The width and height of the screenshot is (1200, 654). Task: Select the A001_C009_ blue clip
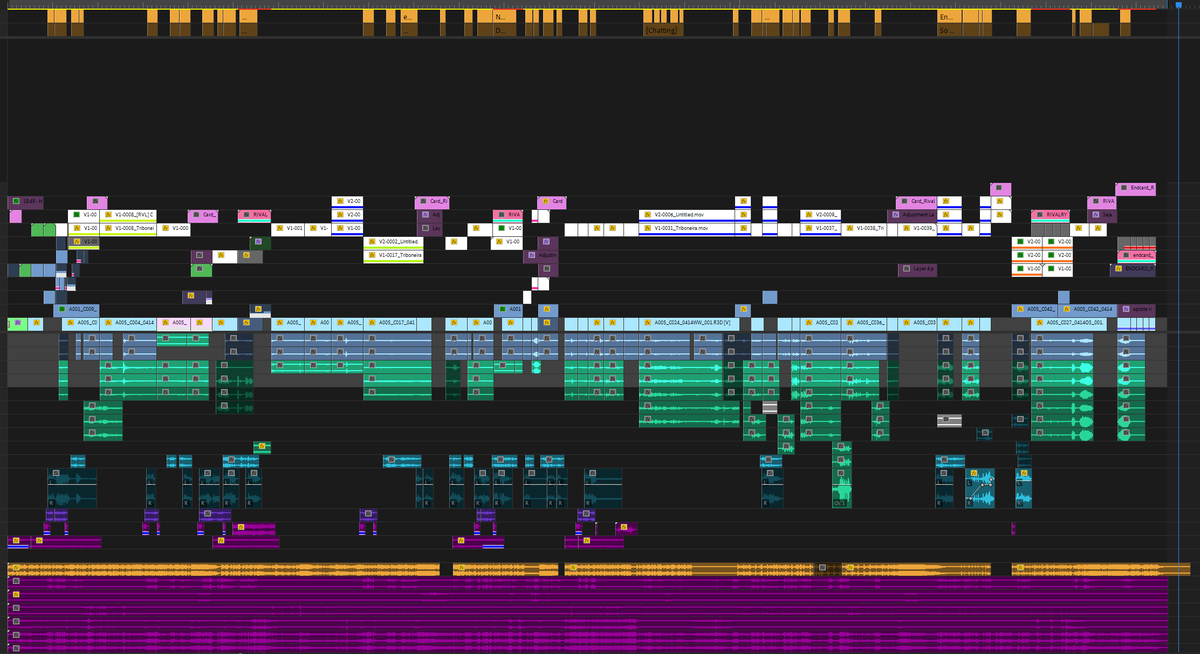click(77, 310)
